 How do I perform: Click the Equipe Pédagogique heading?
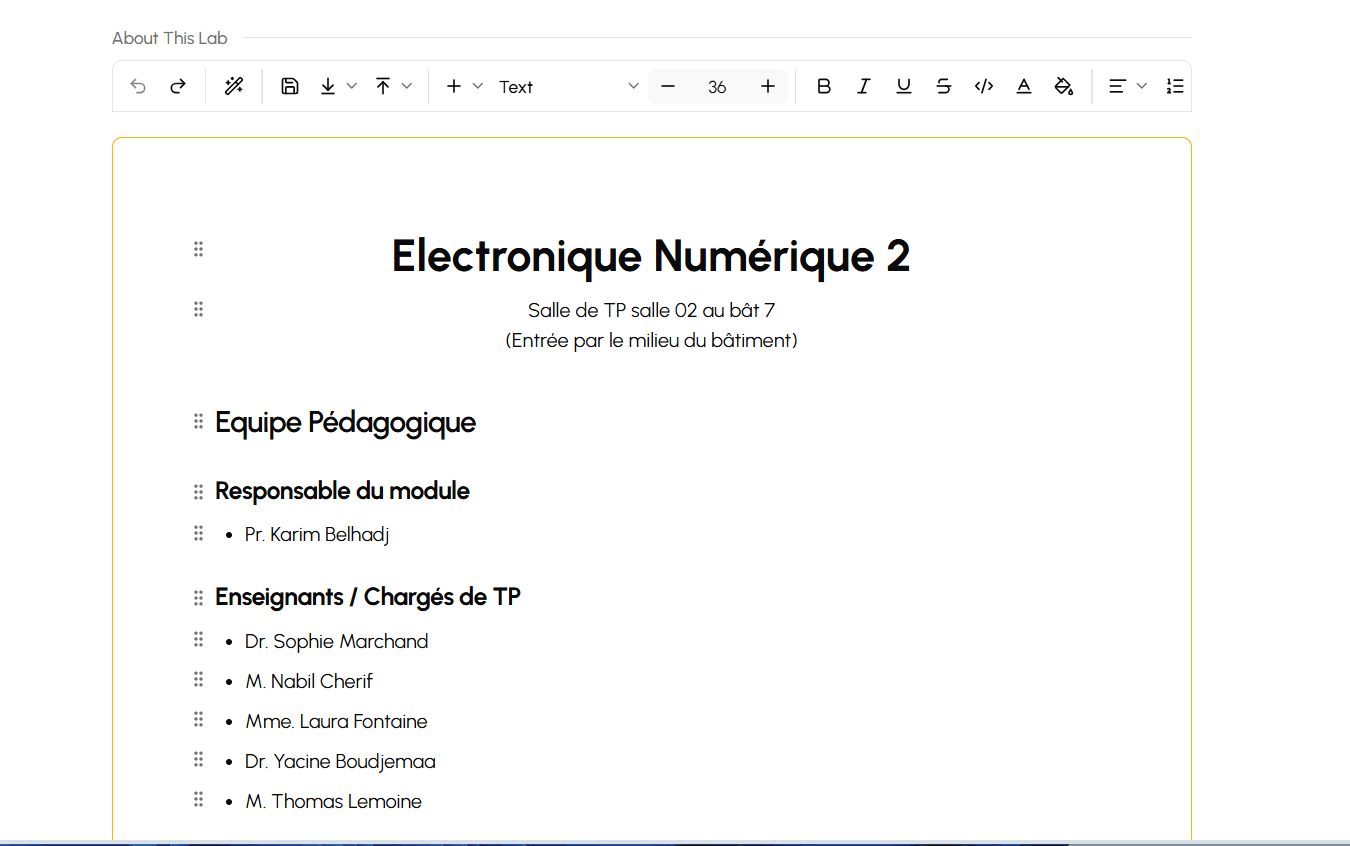coord(345,422)
